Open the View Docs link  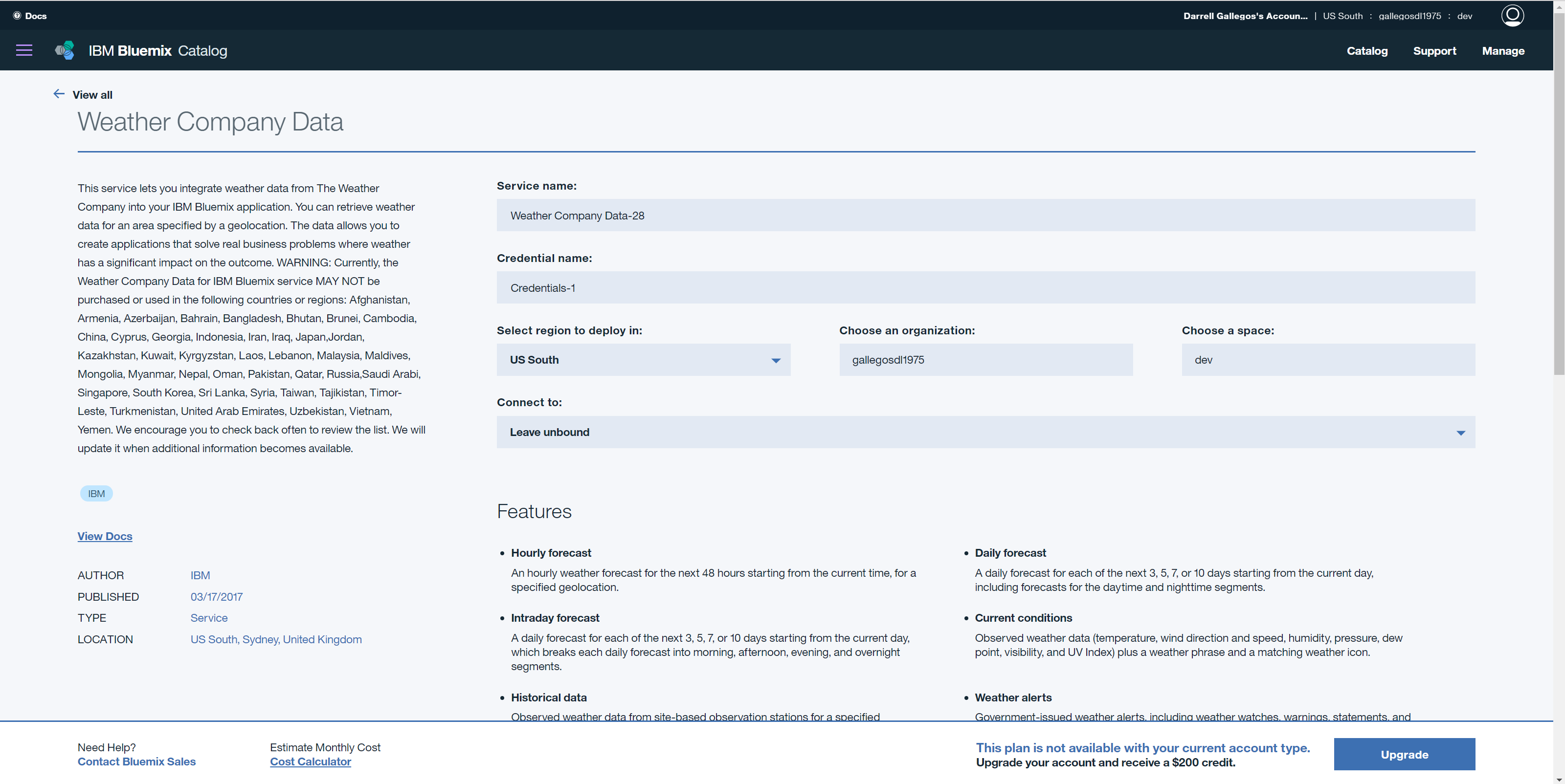tap(105, 536)
